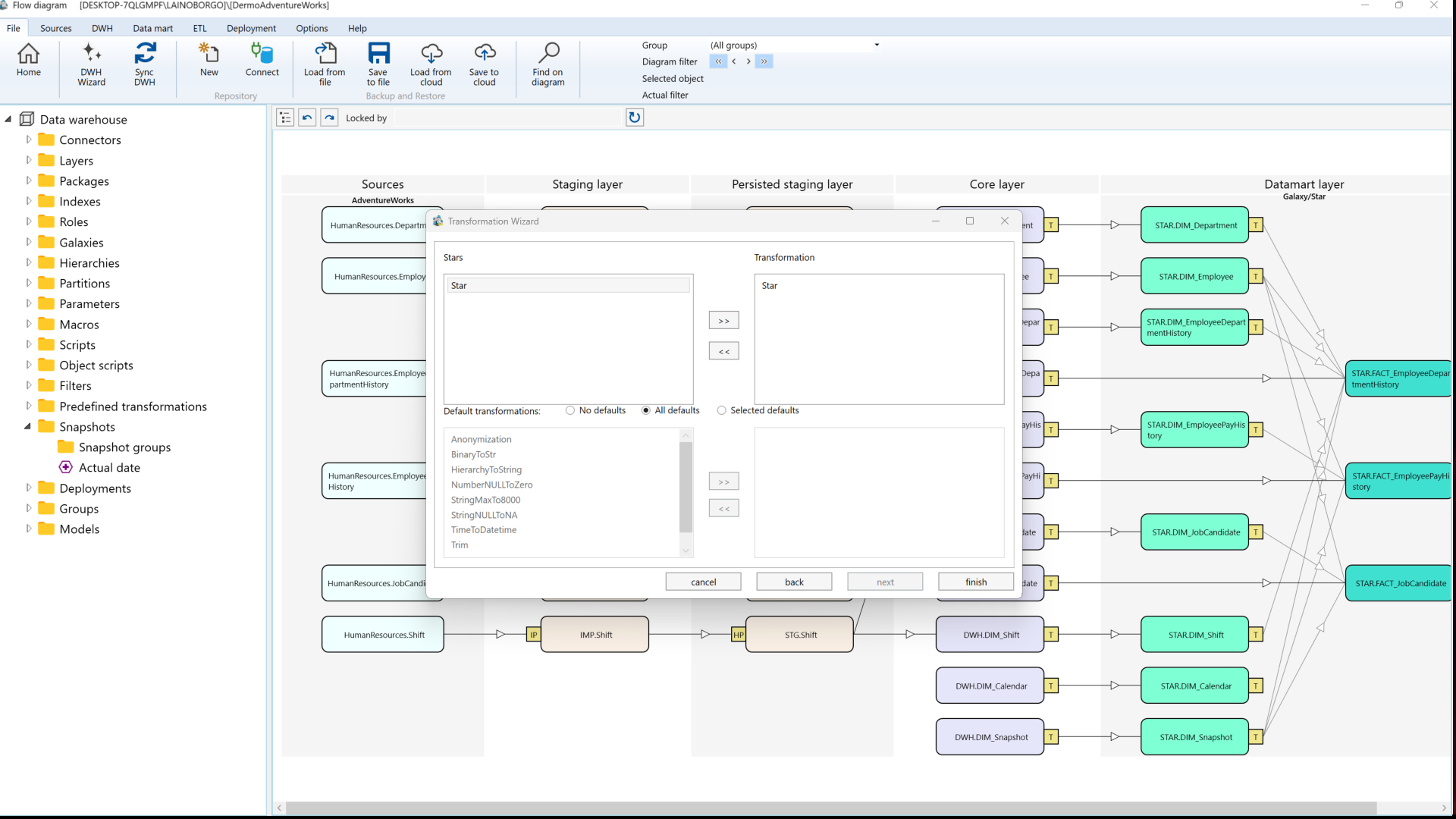Viewport: 1456px width, 819px height.
Task: Select NumberNULLToZero in transformations list
Action: 491,485
